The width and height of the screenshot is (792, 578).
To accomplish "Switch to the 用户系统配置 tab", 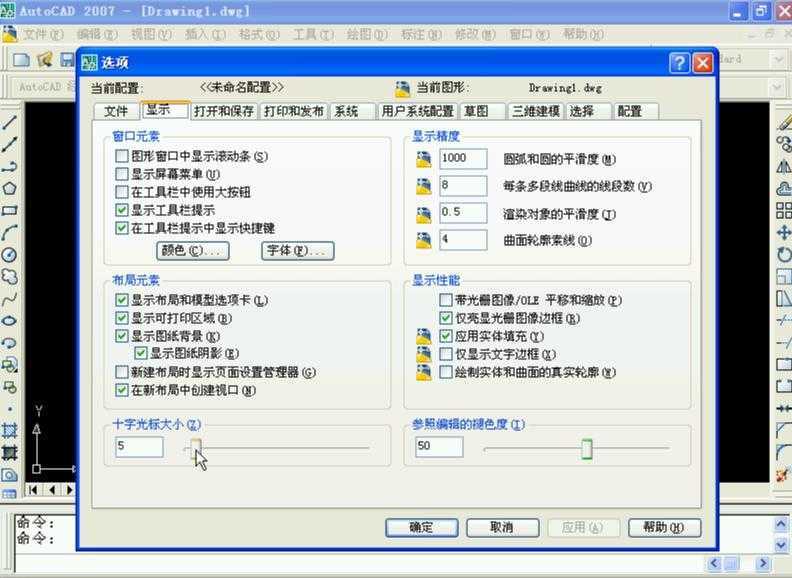I will pos(417,111).
